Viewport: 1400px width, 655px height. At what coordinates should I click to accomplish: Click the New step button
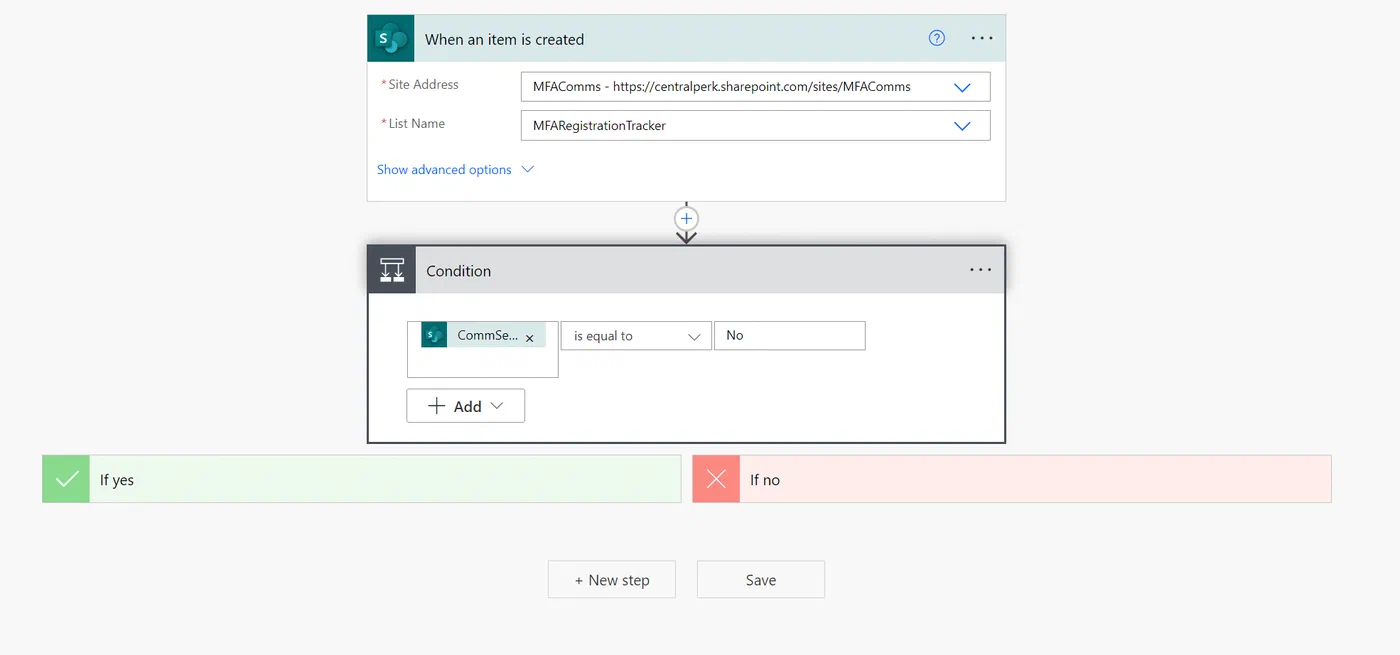point(612,580)
